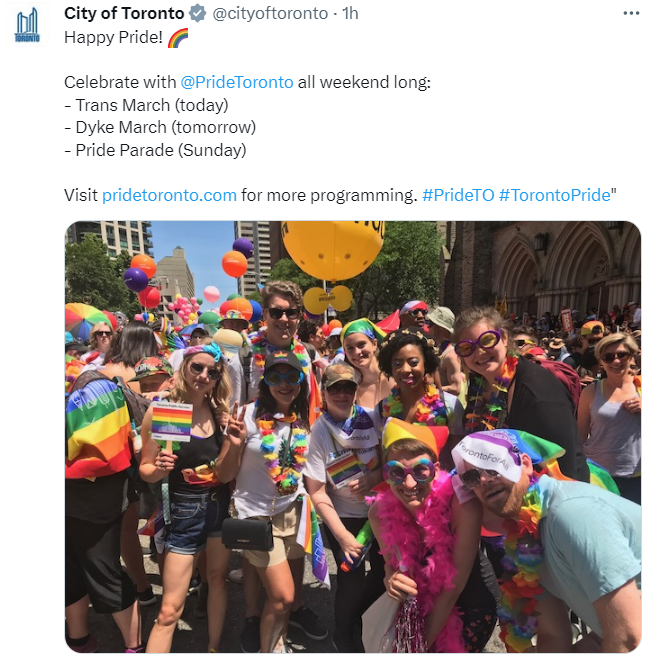Open the City of Toronto display name
The width and height of the screenshot is (647, 659).
point(124,13)
